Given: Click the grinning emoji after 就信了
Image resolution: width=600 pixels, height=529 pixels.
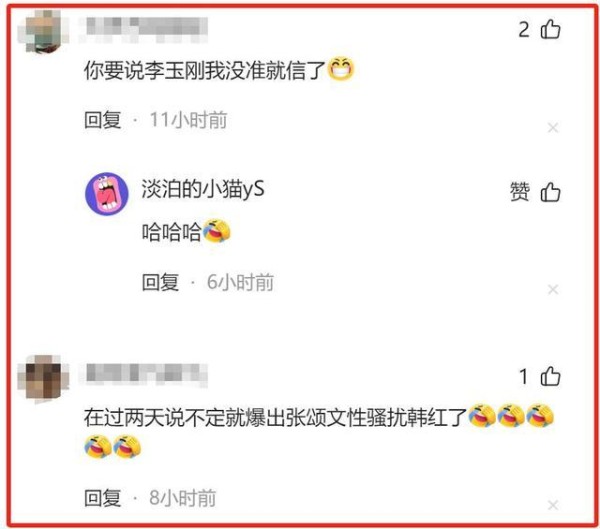Looking at the screenshot, I should pos(341,69).
